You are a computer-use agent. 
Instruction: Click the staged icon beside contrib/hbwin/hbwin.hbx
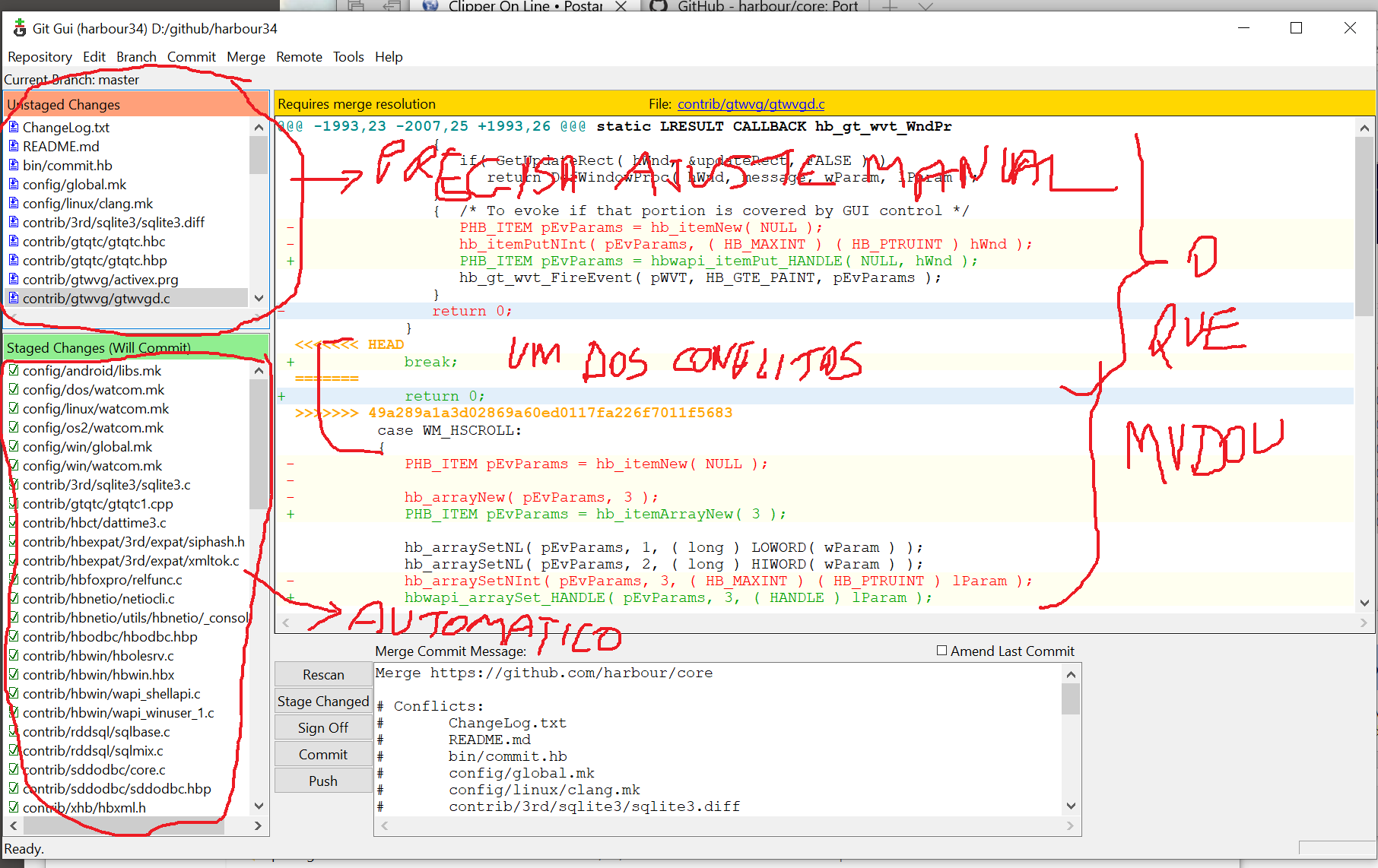pos(14,674)
